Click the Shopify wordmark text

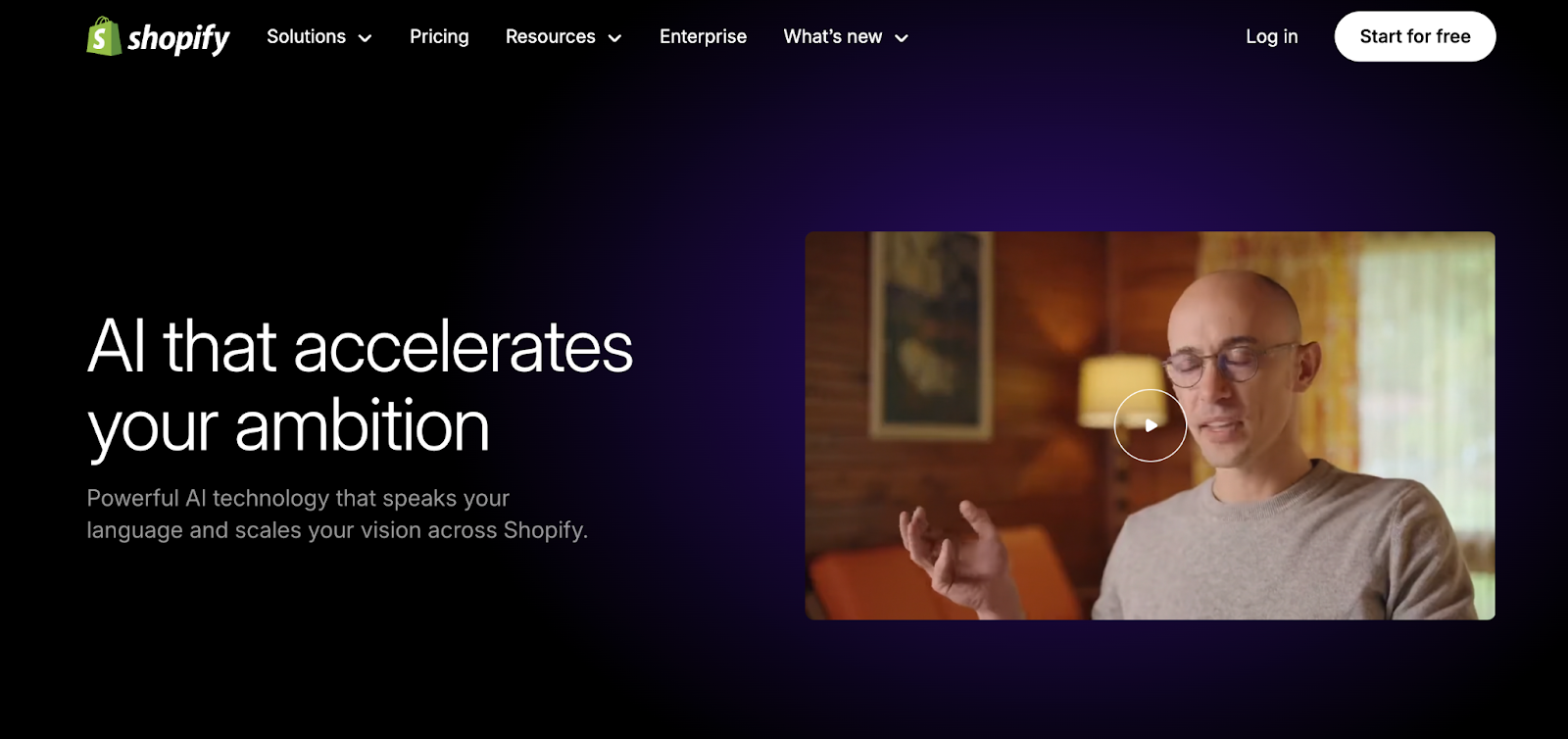pyautogui.click(x=178, y=39)
